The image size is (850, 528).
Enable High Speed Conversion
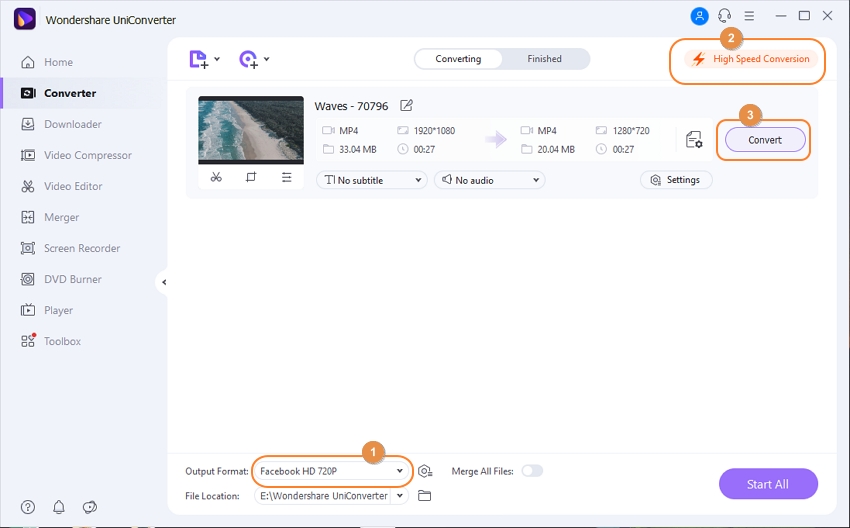click(751, 59)
